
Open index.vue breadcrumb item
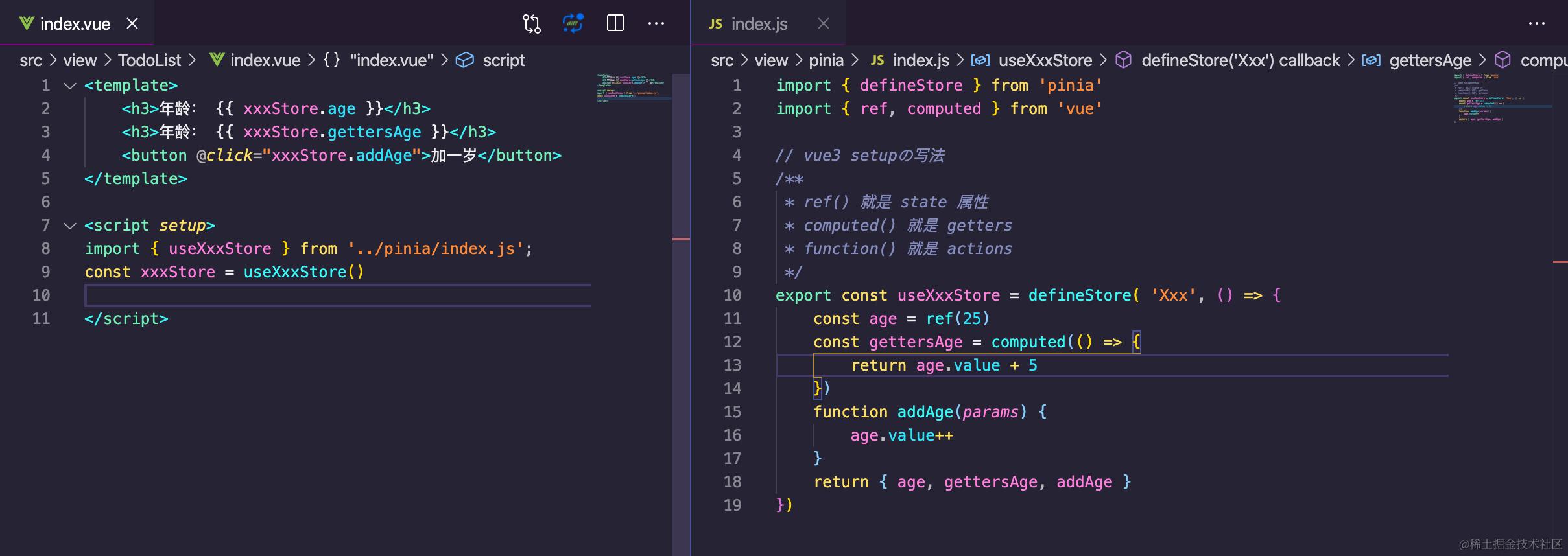[265, 60]
